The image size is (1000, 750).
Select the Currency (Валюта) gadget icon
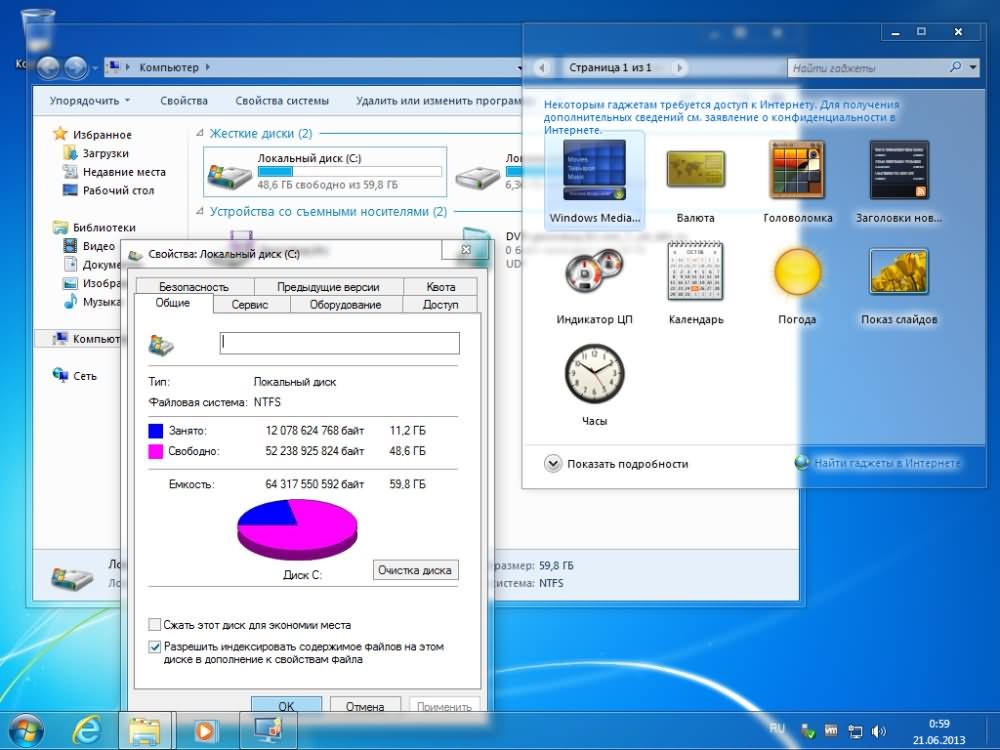[x=695, y=171]
